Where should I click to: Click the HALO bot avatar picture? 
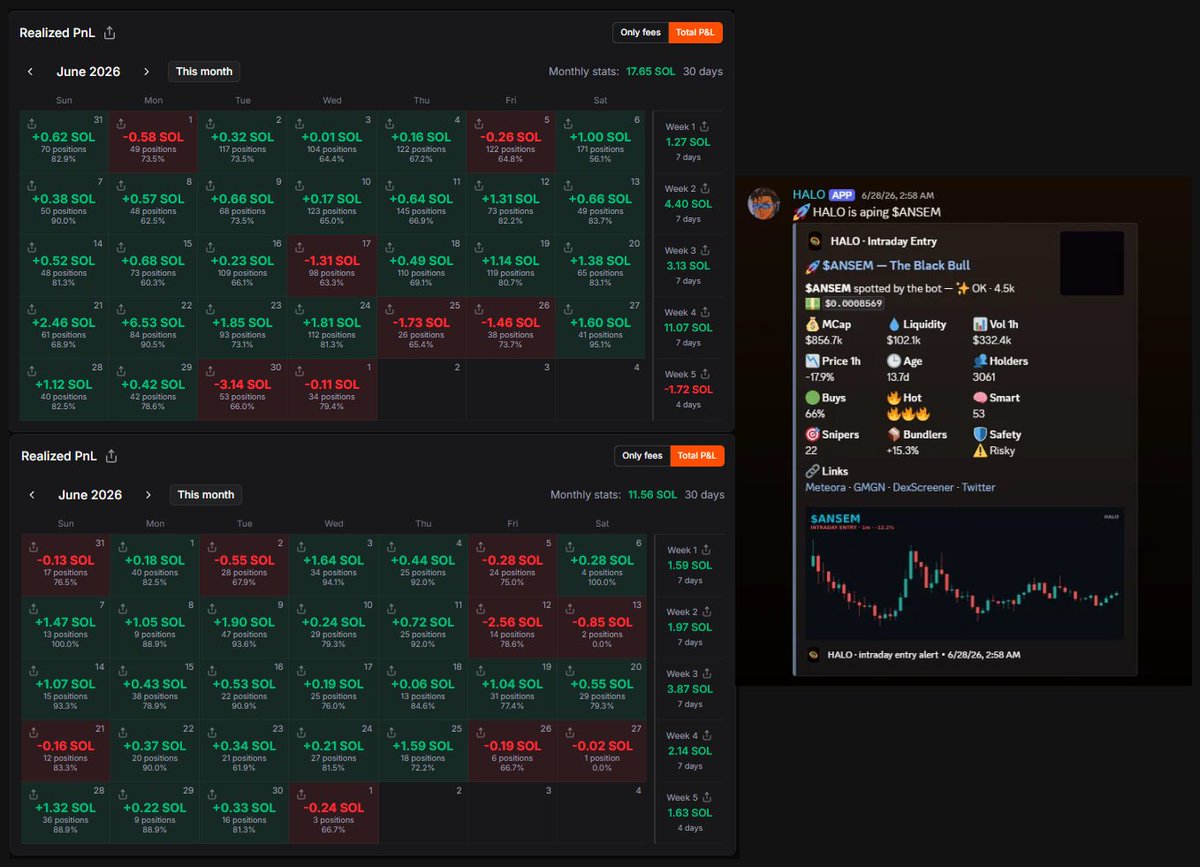click(764, 203)
